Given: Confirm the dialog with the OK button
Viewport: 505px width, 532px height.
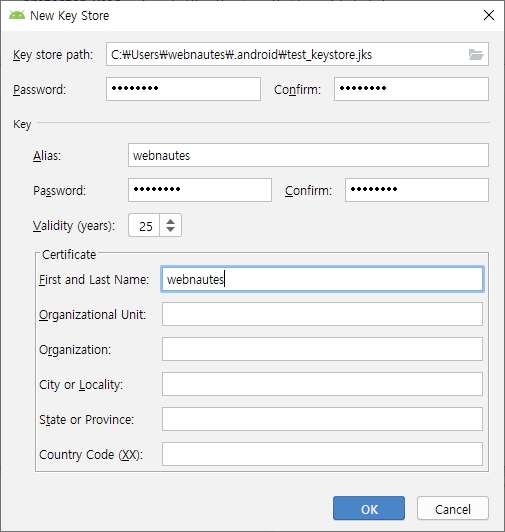Looking at the screenshot, I should (369, 508).
